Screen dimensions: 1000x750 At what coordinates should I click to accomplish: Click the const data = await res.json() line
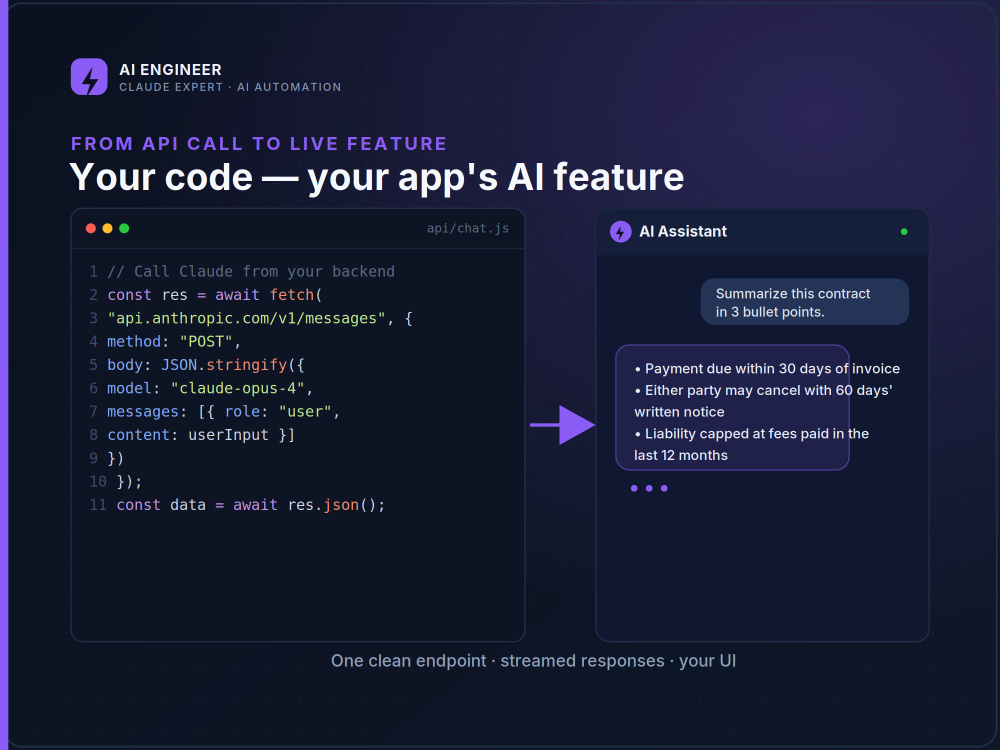coord(251,505)
